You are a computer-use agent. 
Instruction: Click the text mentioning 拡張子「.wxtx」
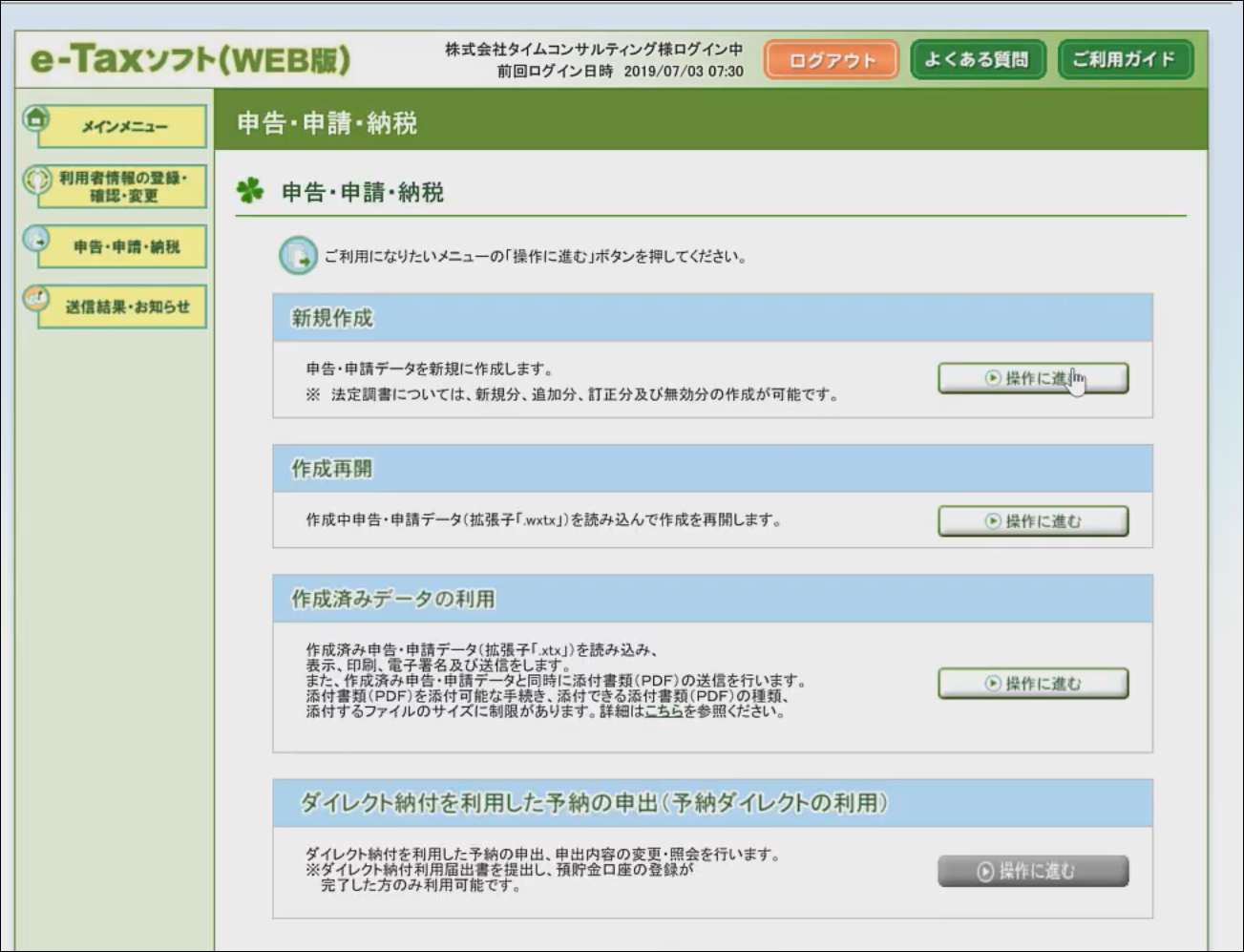(x=543, y=520)
